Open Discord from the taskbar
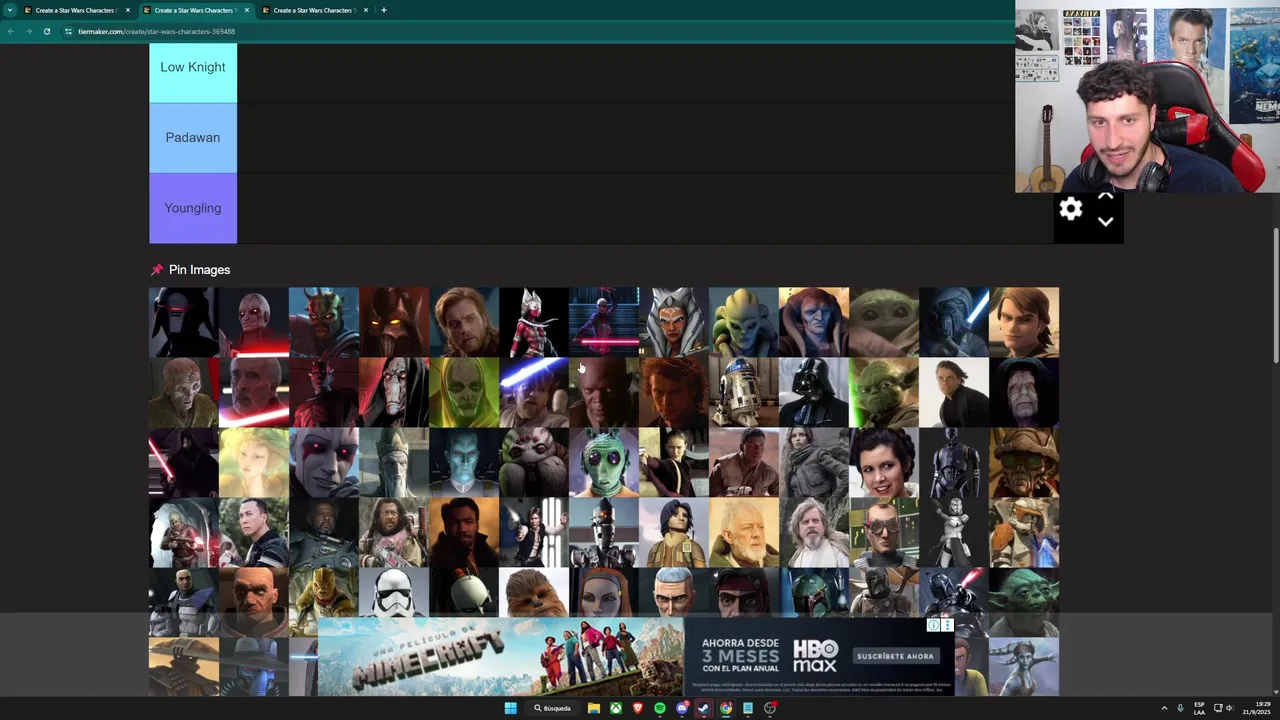1280x720 pixels. [682, 708]
